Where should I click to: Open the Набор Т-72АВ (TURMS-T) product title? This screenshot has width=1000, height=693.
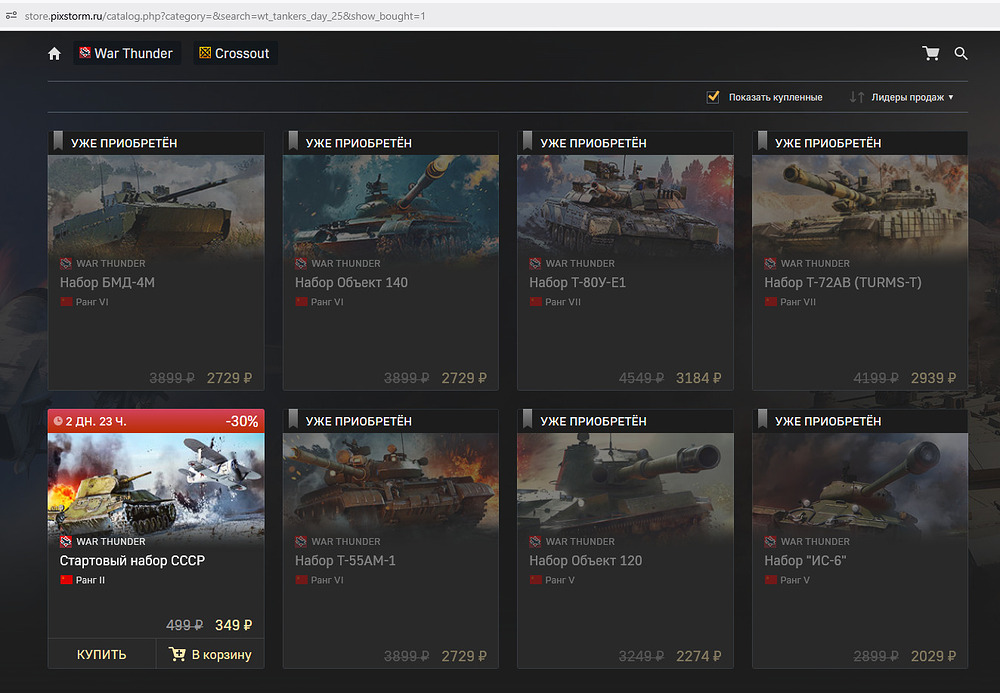click(x=843, y=282)
